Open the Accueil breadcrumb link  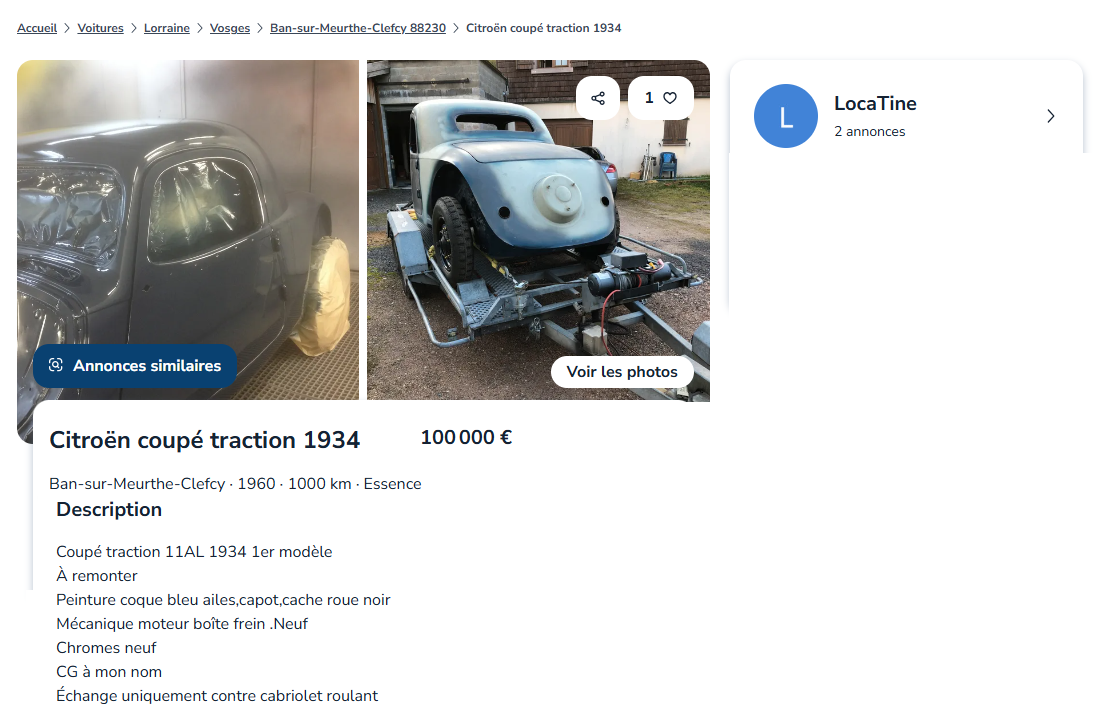(x=37, y=28)
